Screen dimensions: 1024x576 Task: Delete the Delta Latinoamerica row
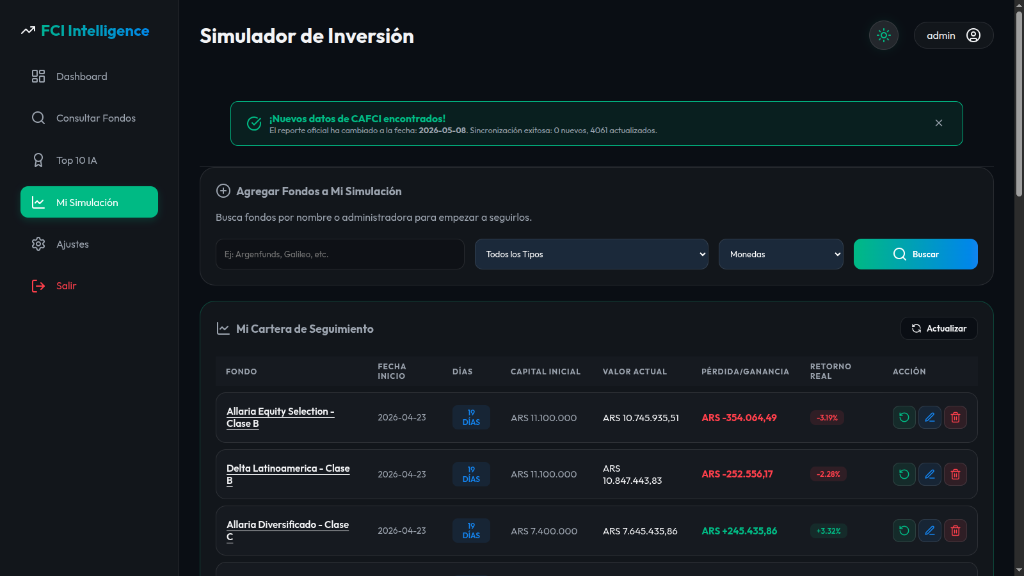pos(955,474)
